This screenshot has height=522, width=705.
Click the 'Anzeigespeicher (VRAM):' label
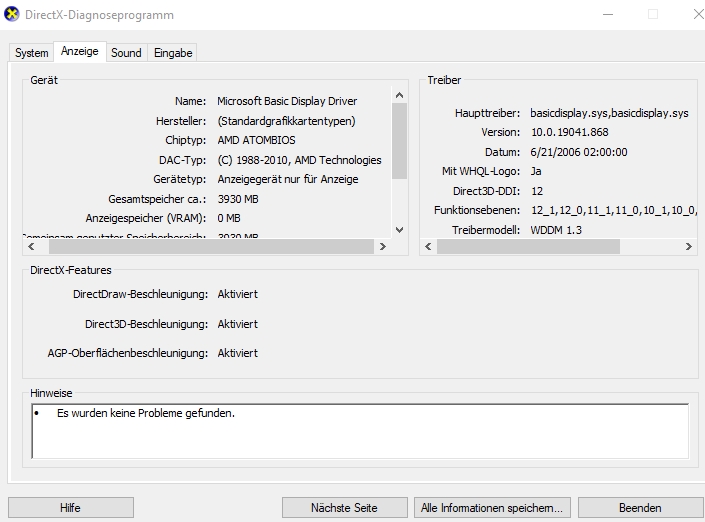(146, 219)
